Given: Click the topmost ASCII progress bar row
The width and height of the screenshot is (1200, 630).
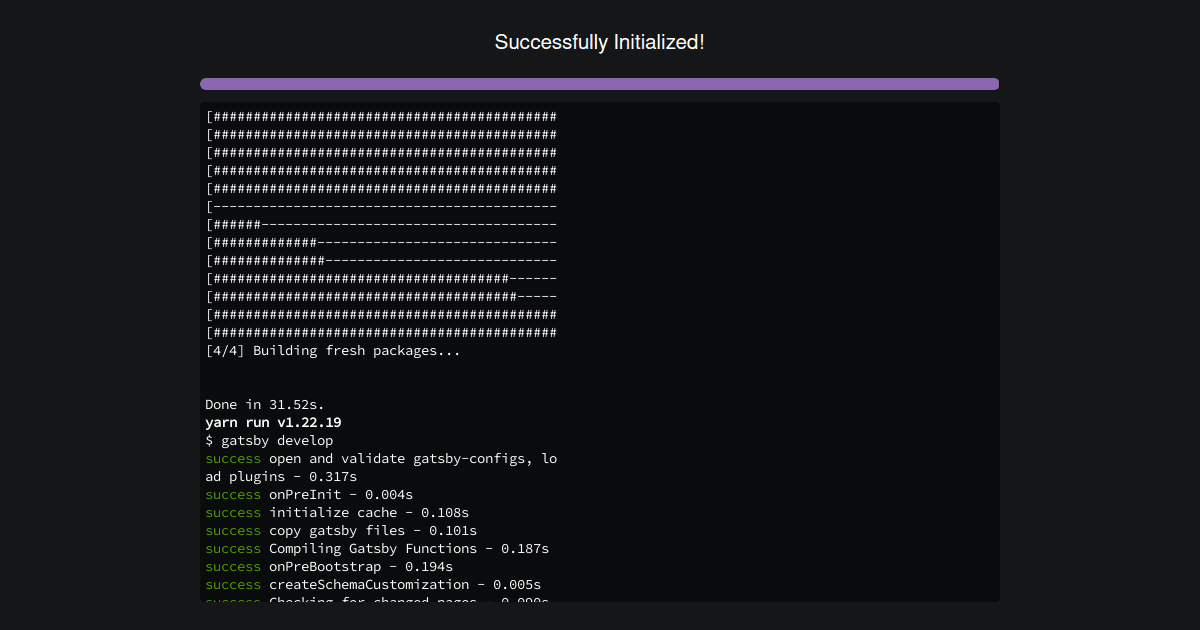Looking at the screenshot, I should [380, 116].
